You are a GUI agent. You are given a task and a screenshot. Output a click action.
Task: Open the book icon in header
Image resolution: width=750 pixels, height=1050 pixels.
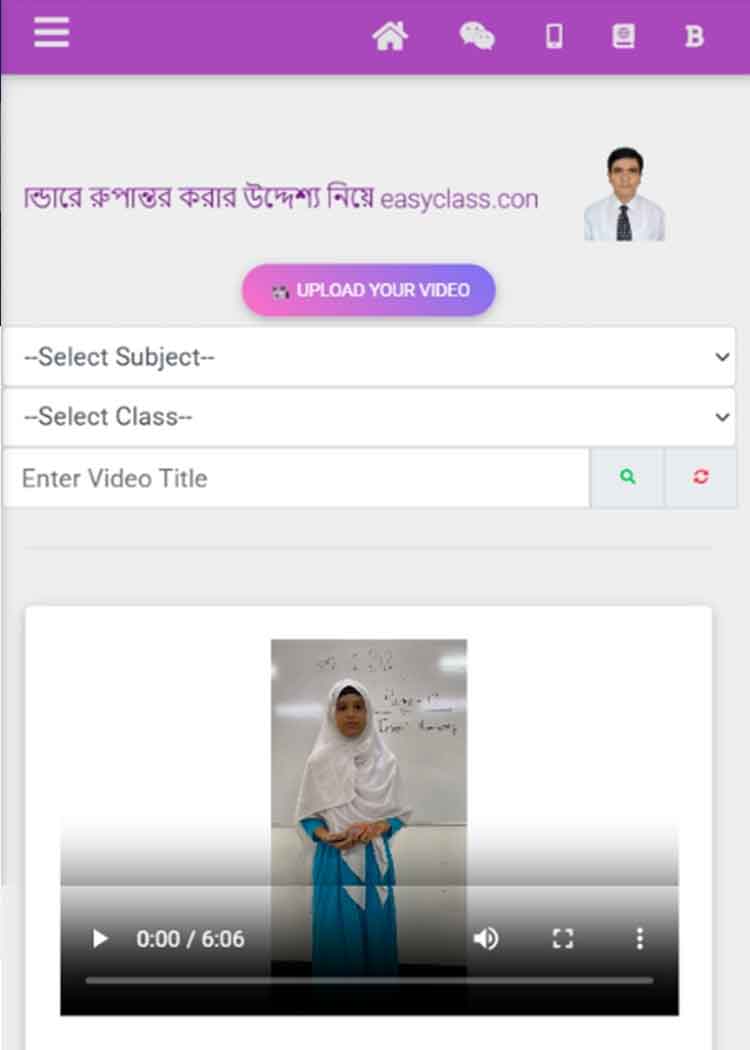click(x=623, y=35)
